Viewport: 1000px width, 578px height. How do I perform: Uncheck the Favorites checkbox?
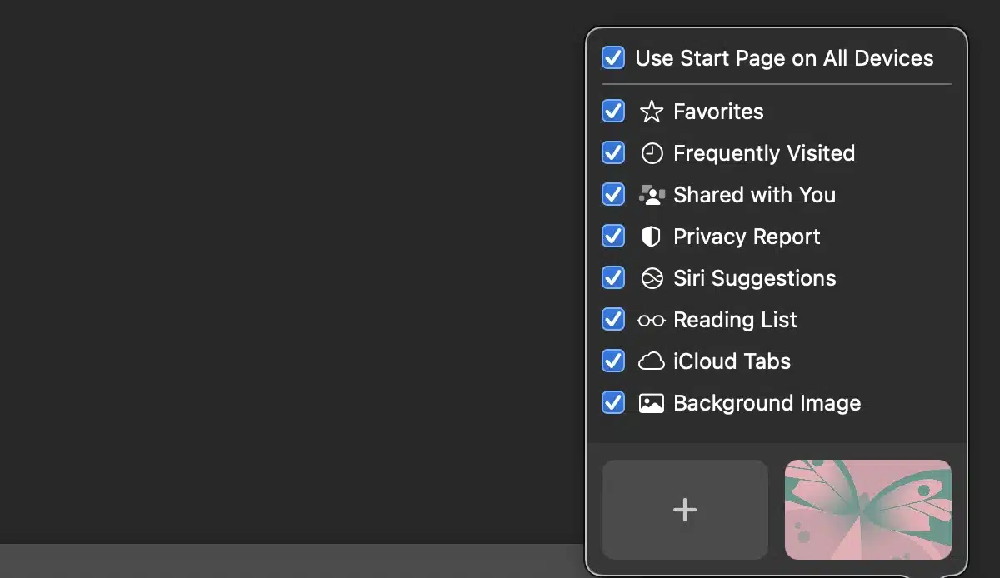(x=614, y=112)
